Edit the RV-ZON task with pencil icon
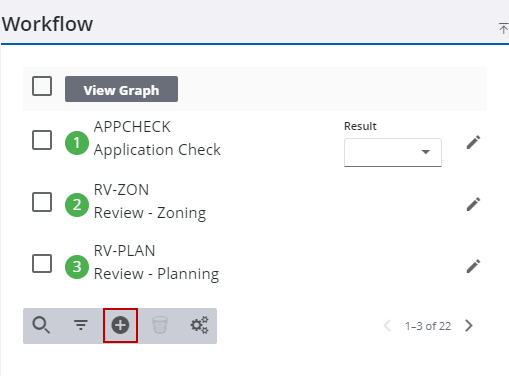 (x=473, y=204)
